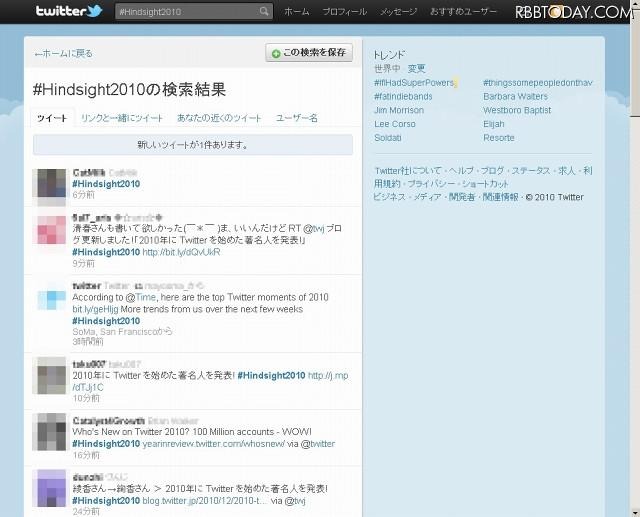Click the @Time mention
This screenshot has width=640, height=517.
[141, 297]
